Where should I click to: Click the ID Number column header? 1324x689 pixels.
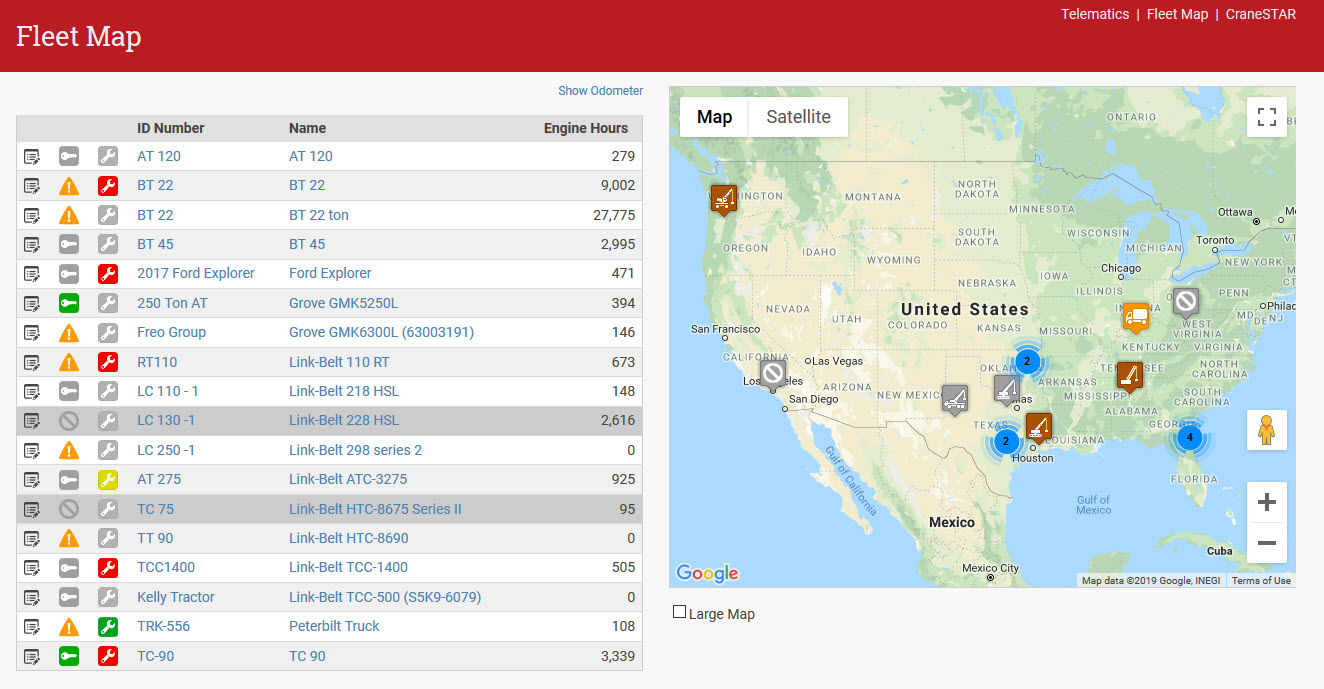click(x=171, y=128)
